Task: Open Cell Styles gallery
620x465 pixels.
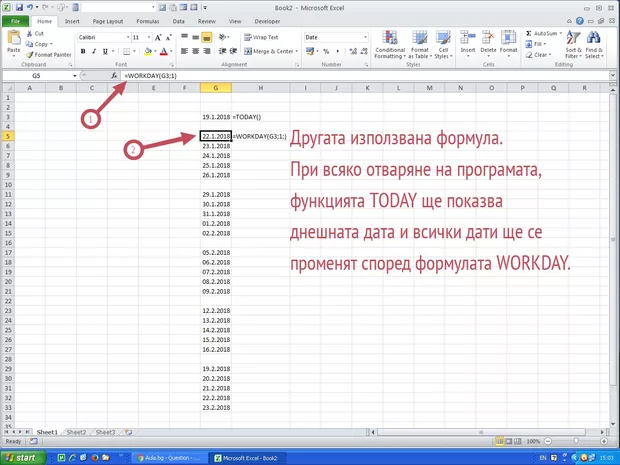Action: coord(443,45)
